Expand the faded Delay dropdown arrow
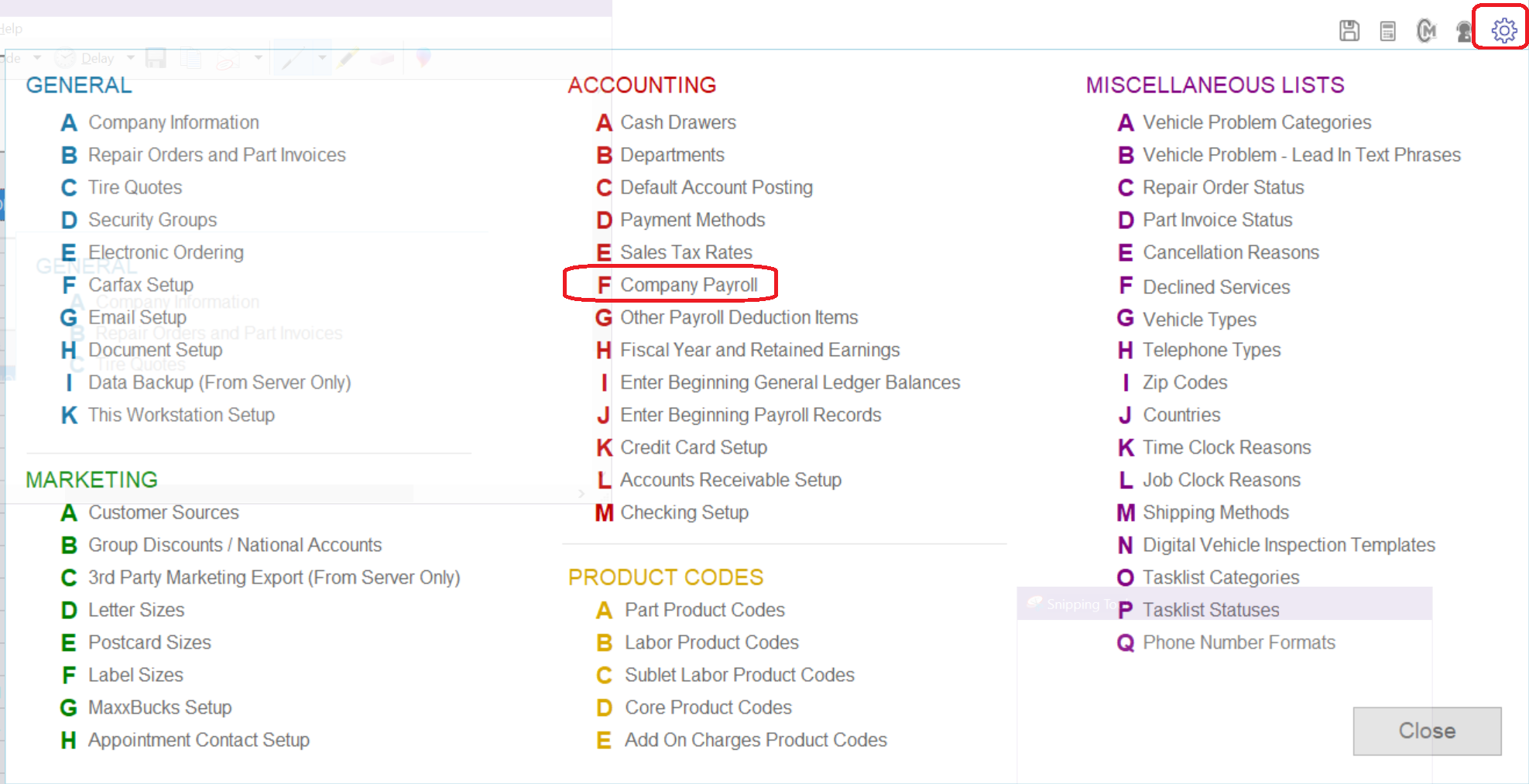Image resolution: width=1529 pixels, height=784 pixels. [130, 58]
